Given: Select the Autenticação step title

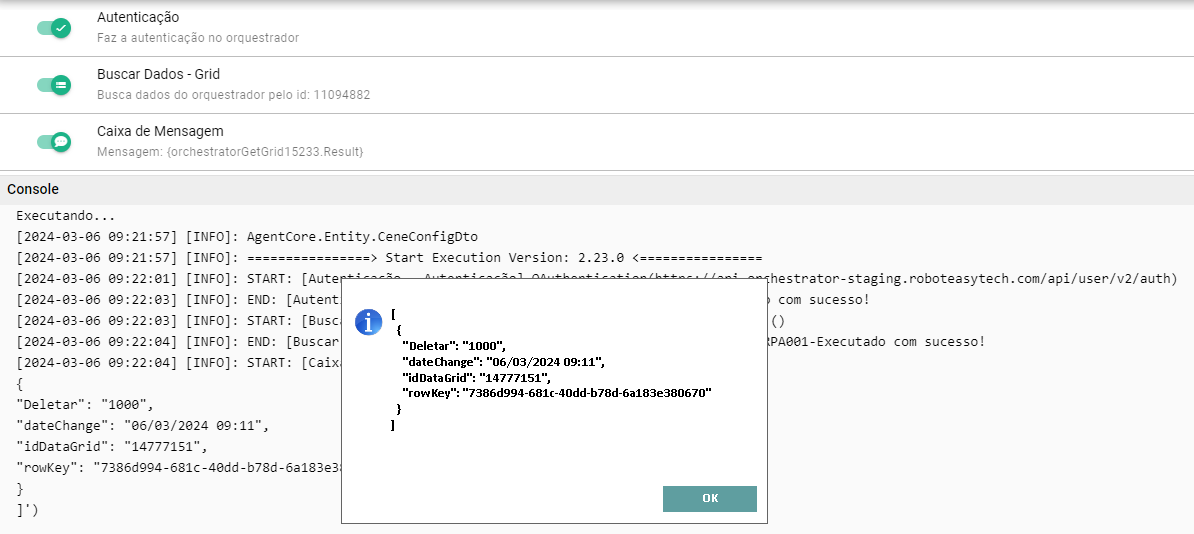Looking at the screenshot, I should 138,18.
